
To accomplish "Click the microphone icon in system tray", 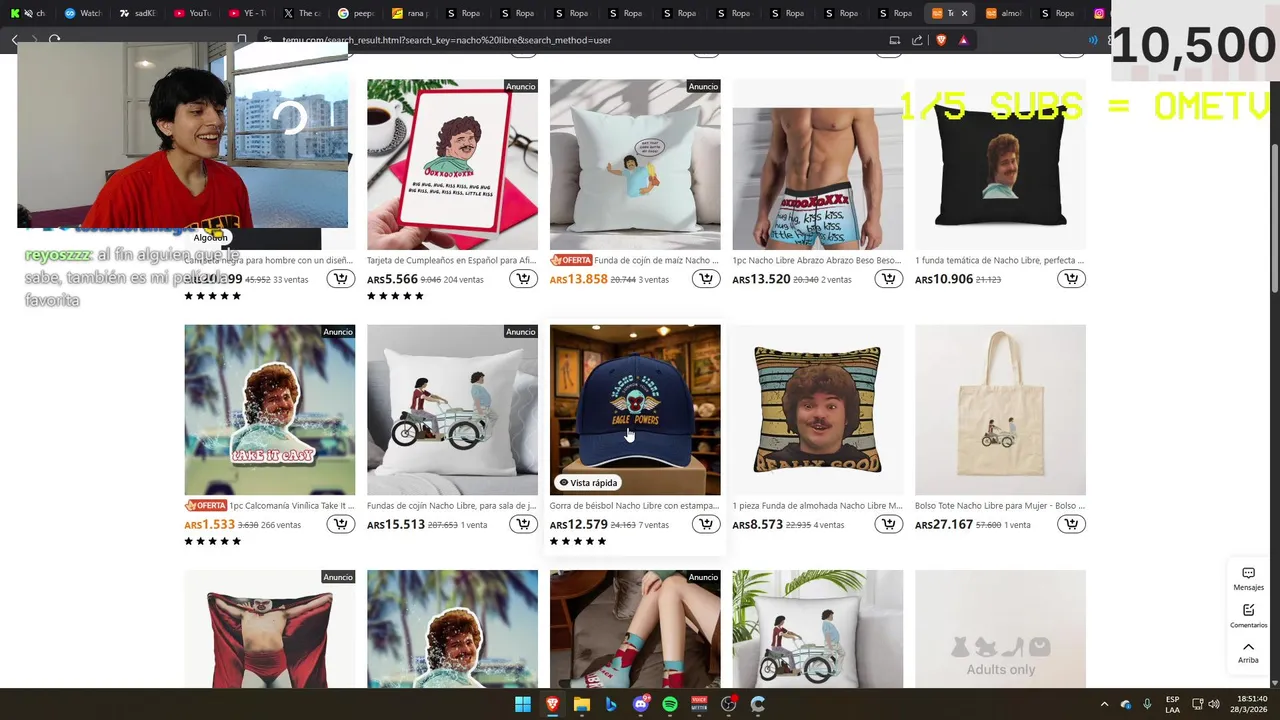I will click(x=1147, y=704).
